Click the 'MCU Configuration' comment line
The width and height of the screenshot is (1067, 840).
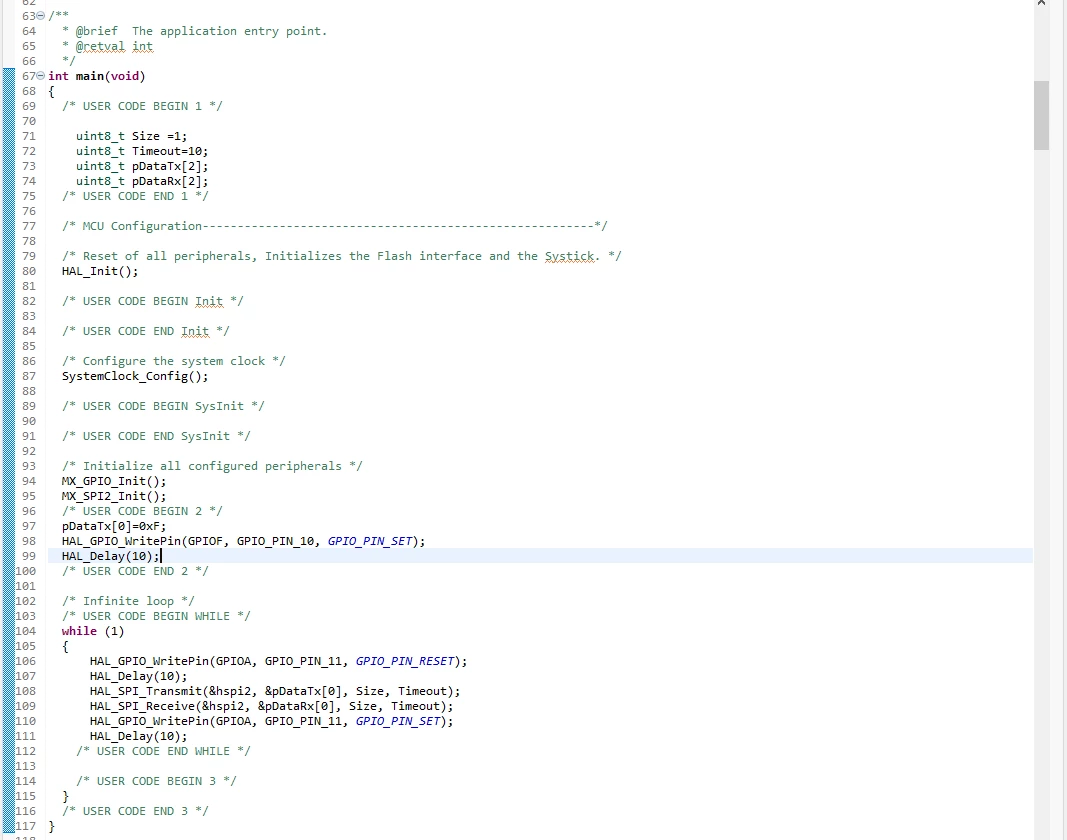tap(334, 226)
